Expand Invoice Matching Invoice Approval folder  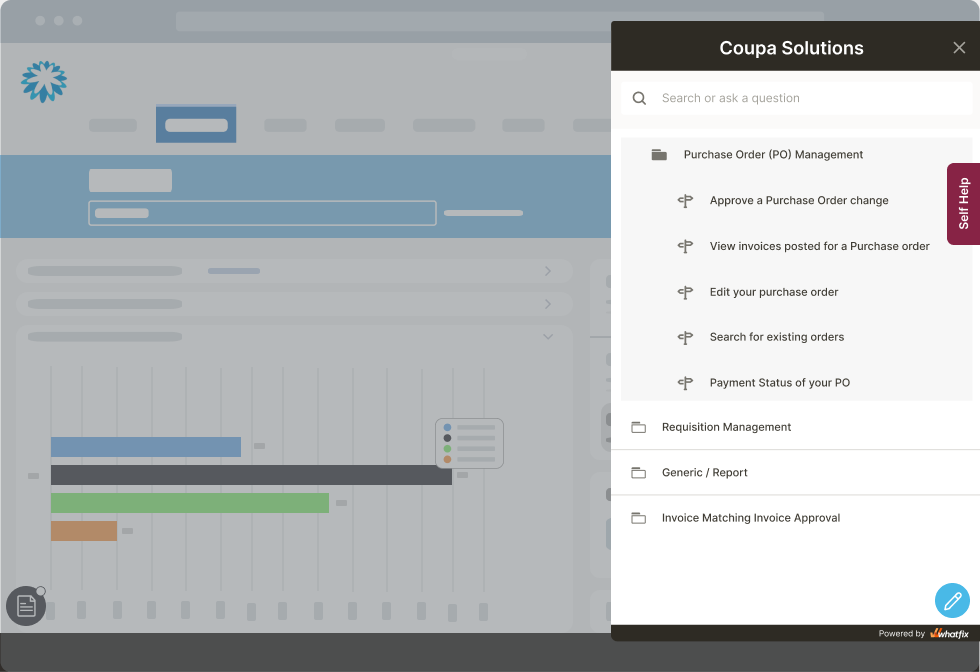[x=795, y=518]
